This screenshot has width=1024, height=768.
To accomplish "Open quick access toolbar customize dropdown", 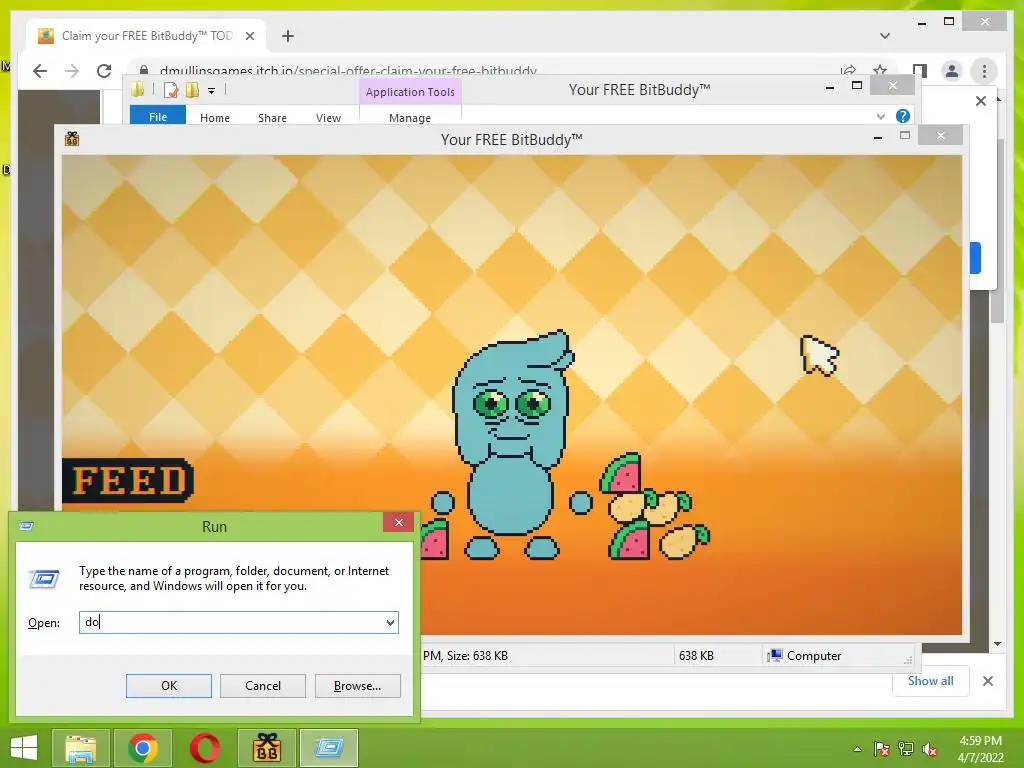I will (x=212, y=91).
